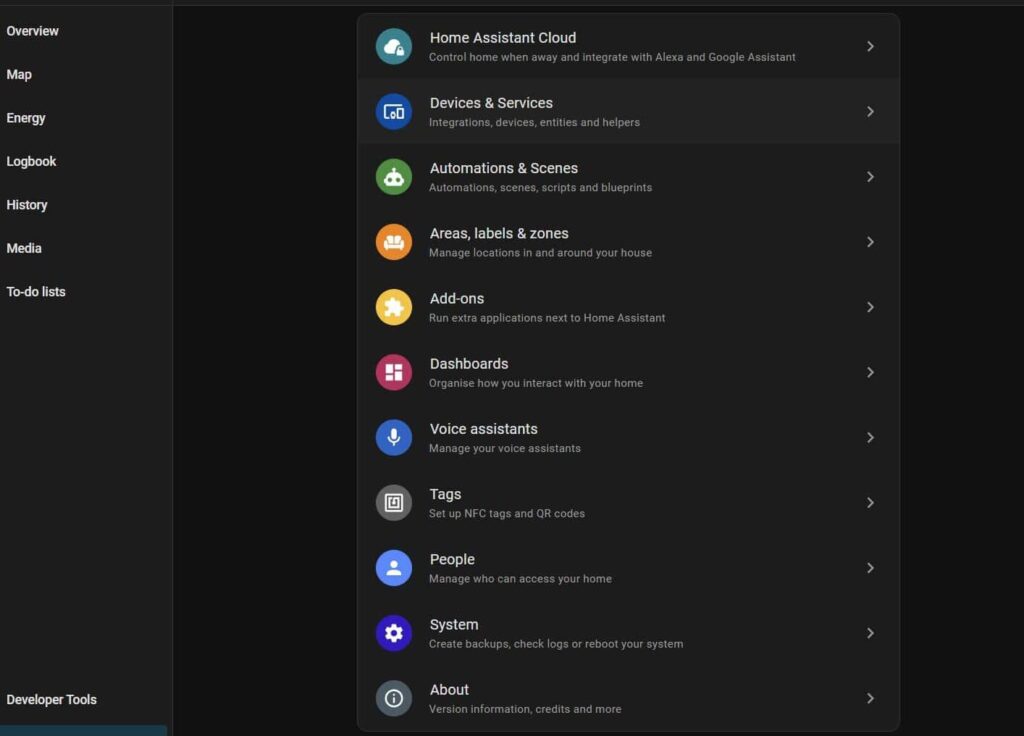Open the System title

pos(454,625)
